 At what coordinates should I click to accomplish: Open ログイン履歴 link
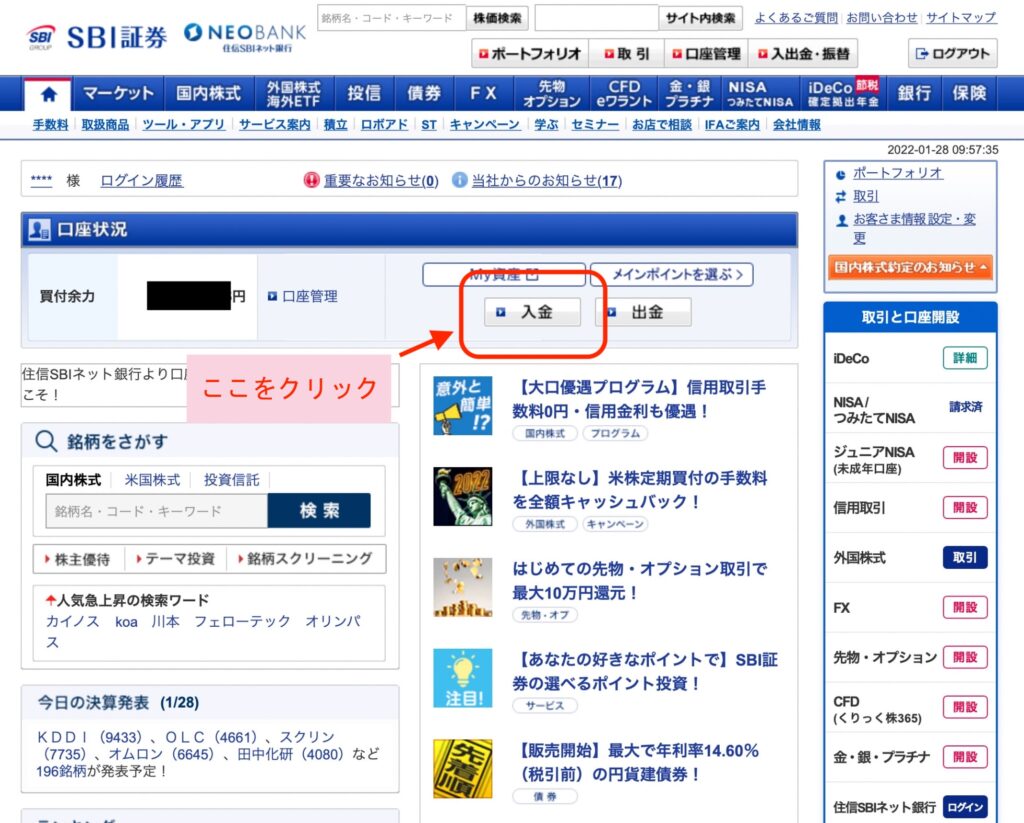coord(142,180)
